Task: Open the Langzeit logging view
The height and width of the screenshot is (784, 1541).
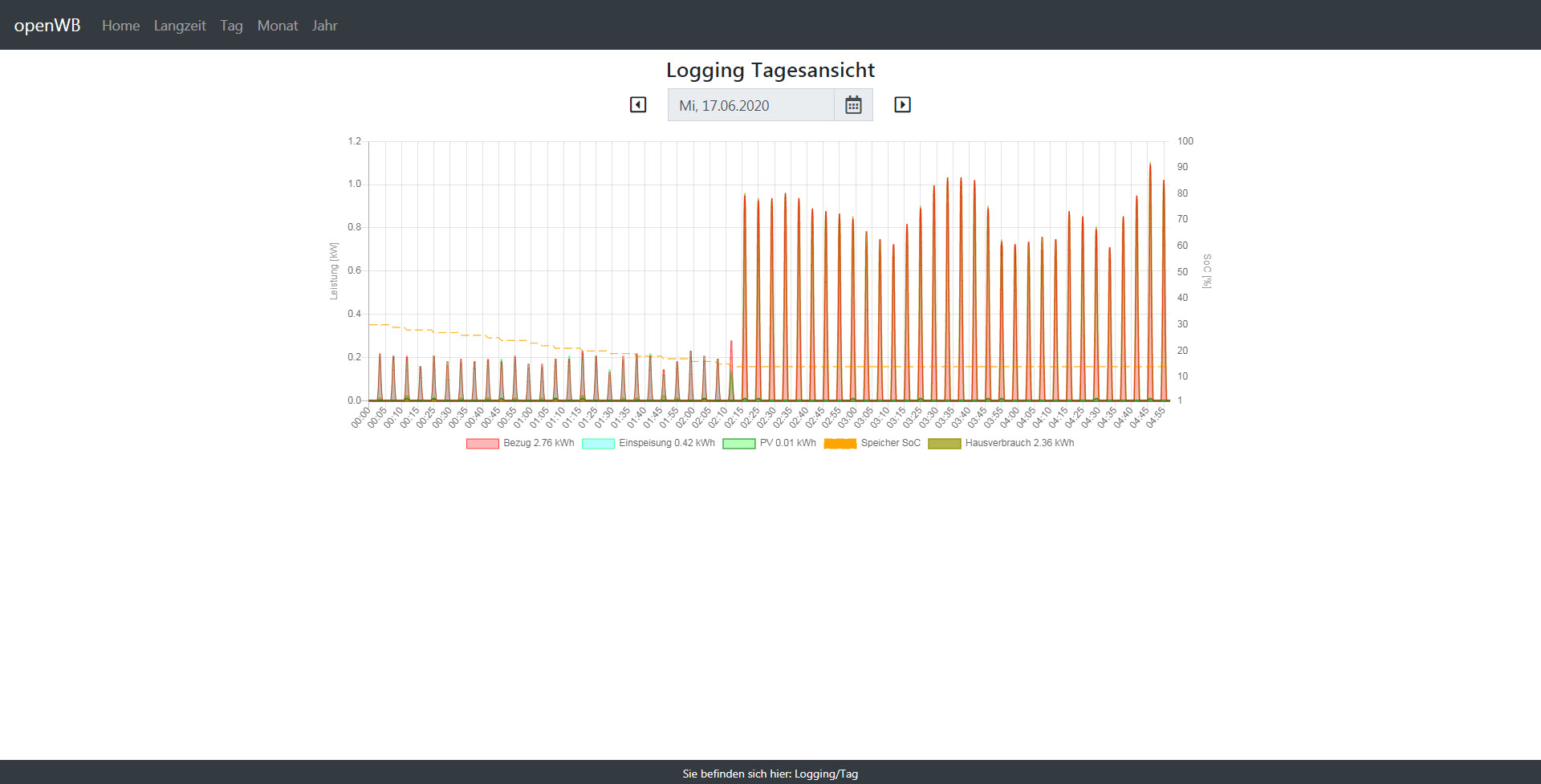Action: point(180,26)
